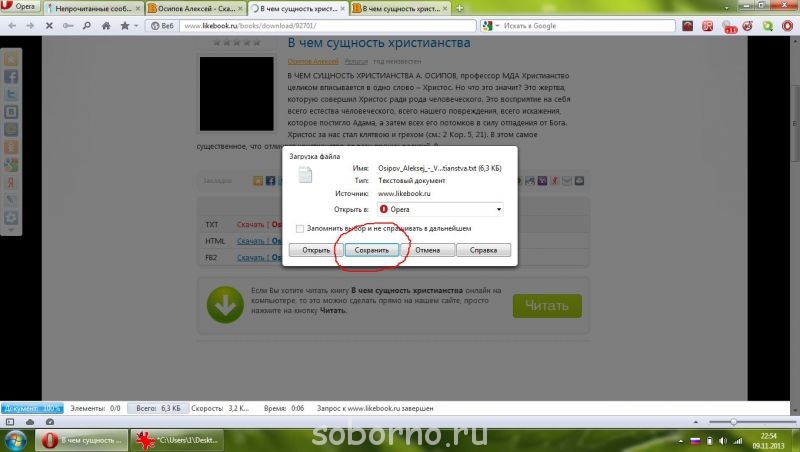Click the 'Документ: 100%' progress bar
Screen dimensions: 800x452
point(32,408)
